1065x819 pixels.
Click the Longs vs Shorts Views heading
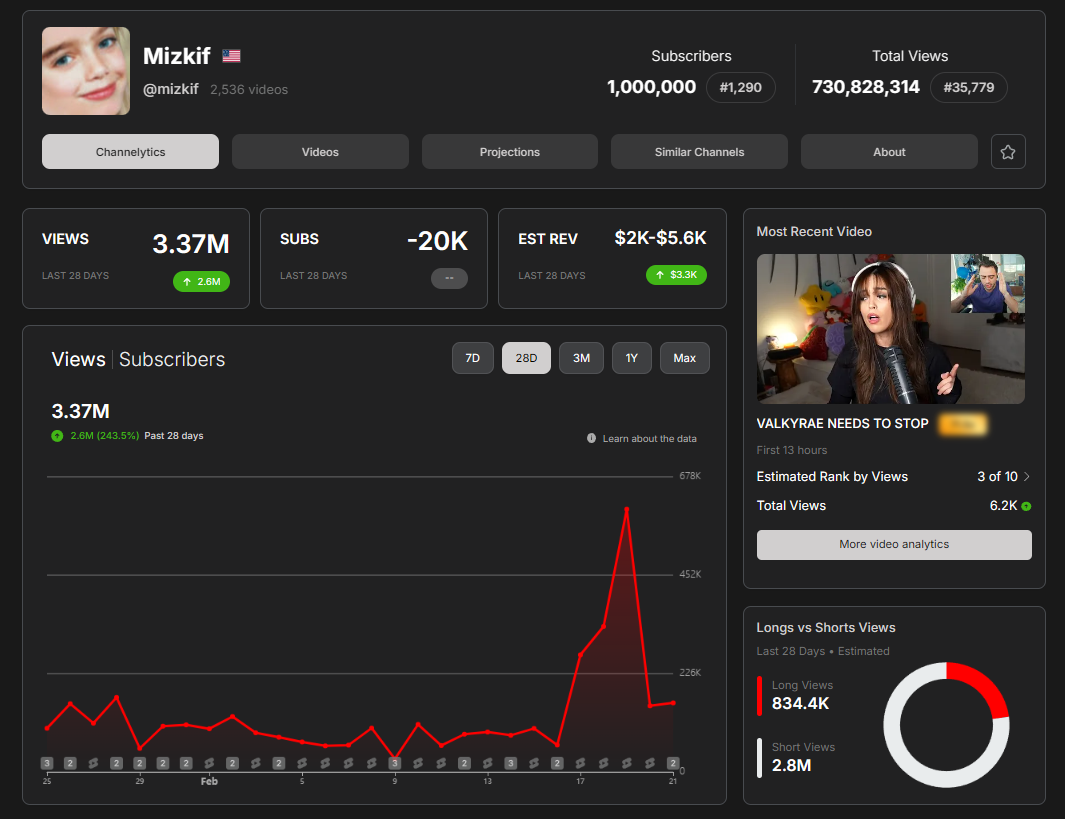click(826, 627)
